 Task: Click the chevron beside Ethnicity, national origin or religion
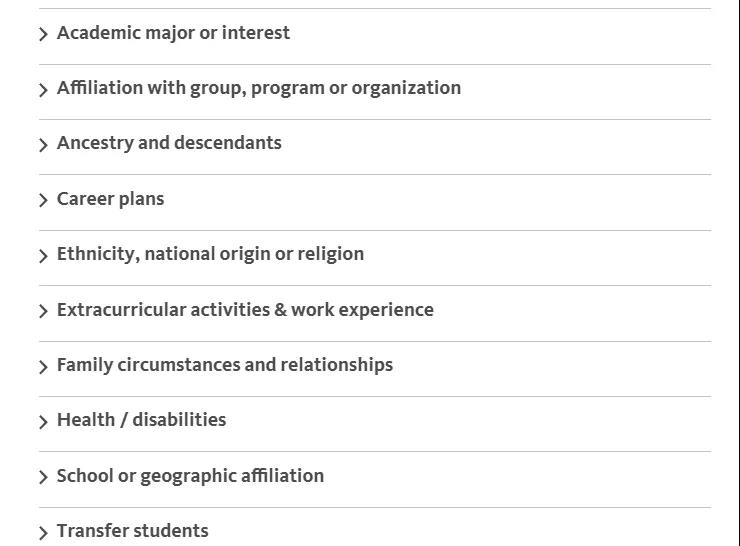point(43,256)
